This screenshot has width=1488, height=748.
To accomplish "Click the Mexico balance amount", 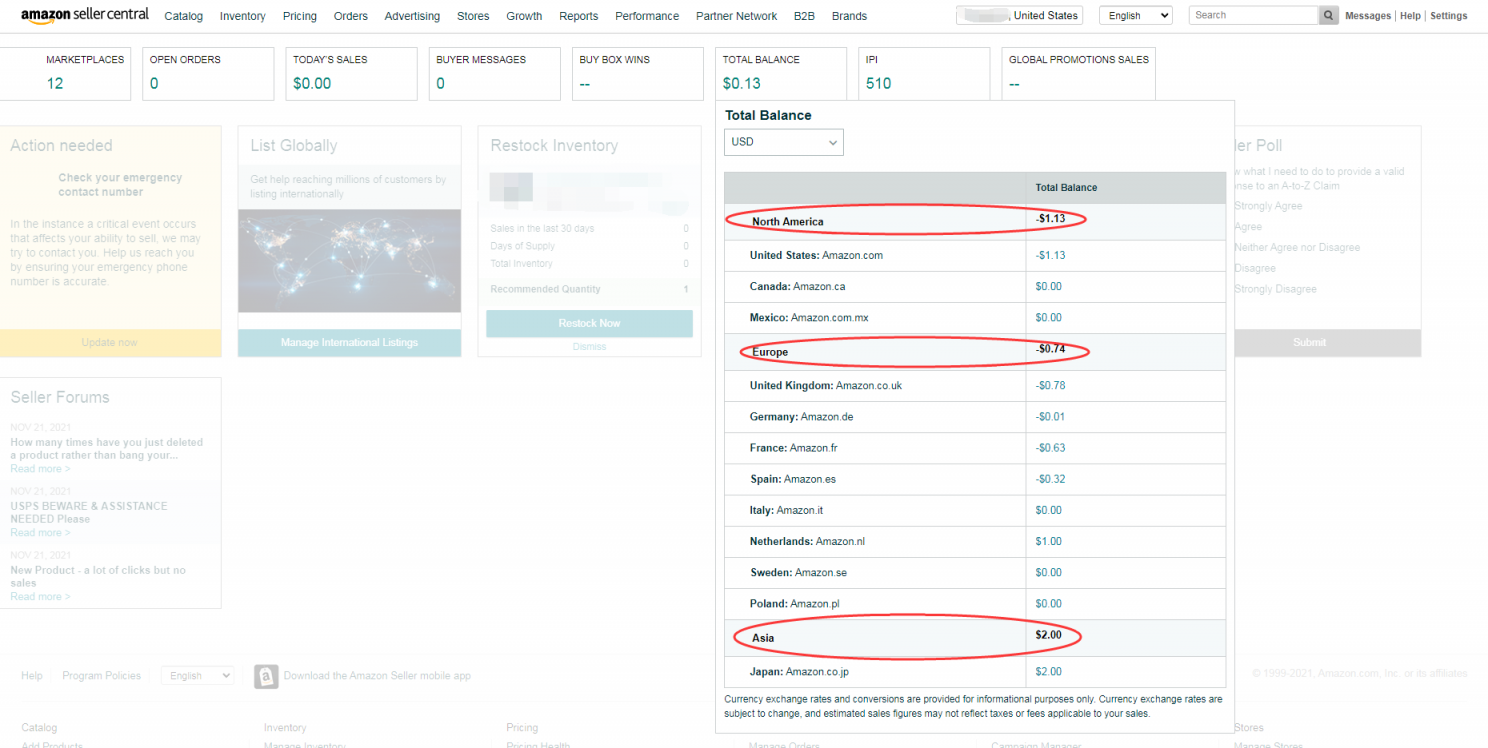I will [1049, 317].
